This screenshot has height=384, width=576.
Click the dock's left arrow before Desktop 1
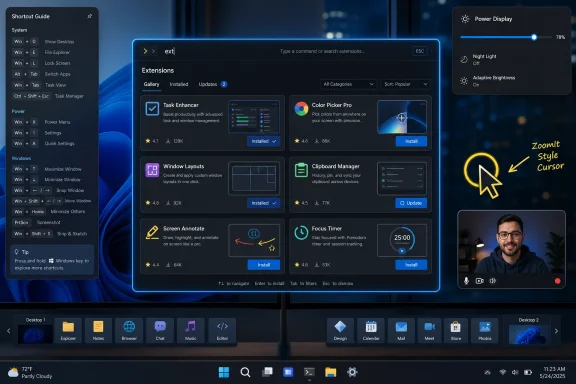click(x=8, y=331)
